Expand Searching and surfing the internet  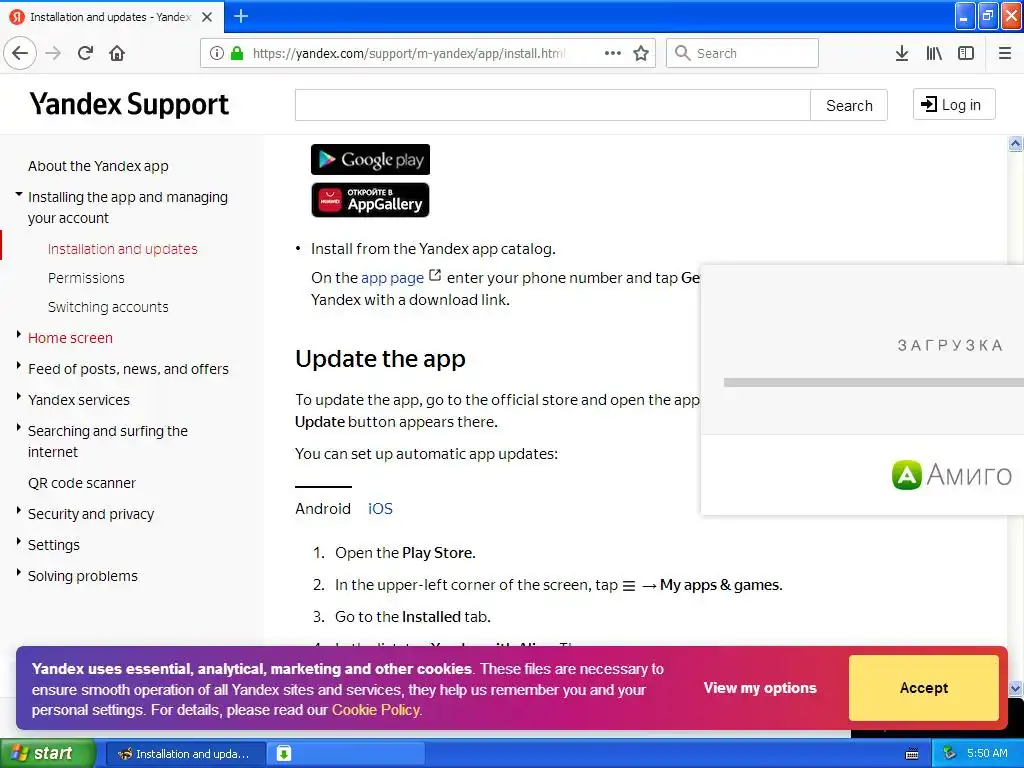coord(19,428)
